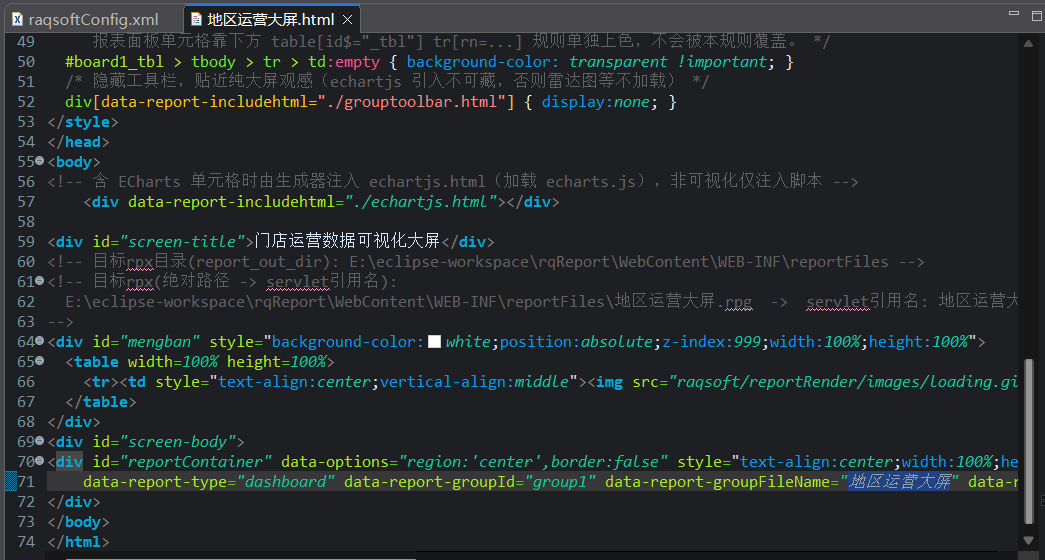Screen dimensions: 1045x560
Task: Collapse the reportContainer div fold on line 70
Action: click(x=40, y=461)
